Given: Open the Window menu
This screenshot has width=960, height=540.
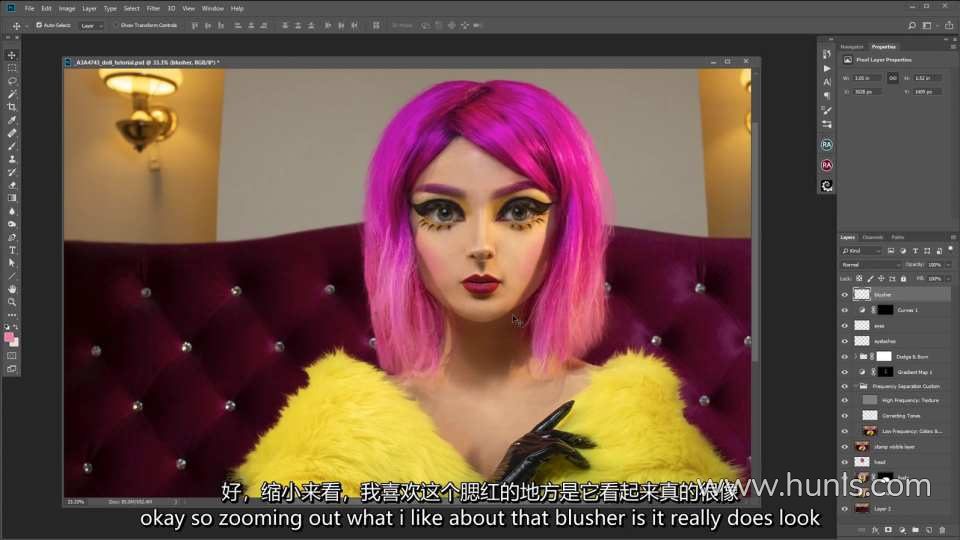Looking at the screenshot, I should [212, 9].
